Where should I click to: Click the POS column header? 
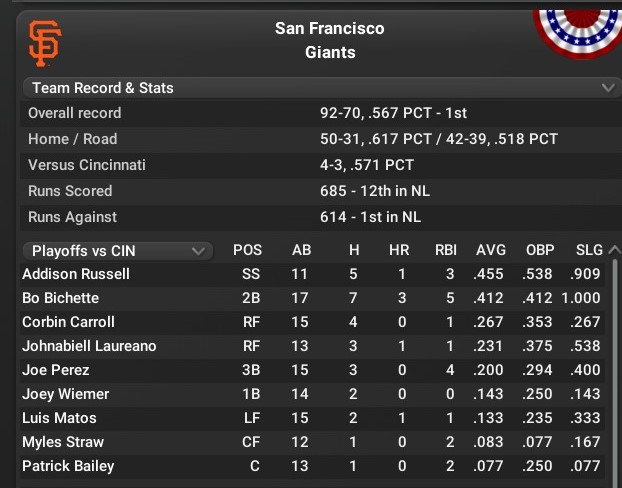[248, 250]
